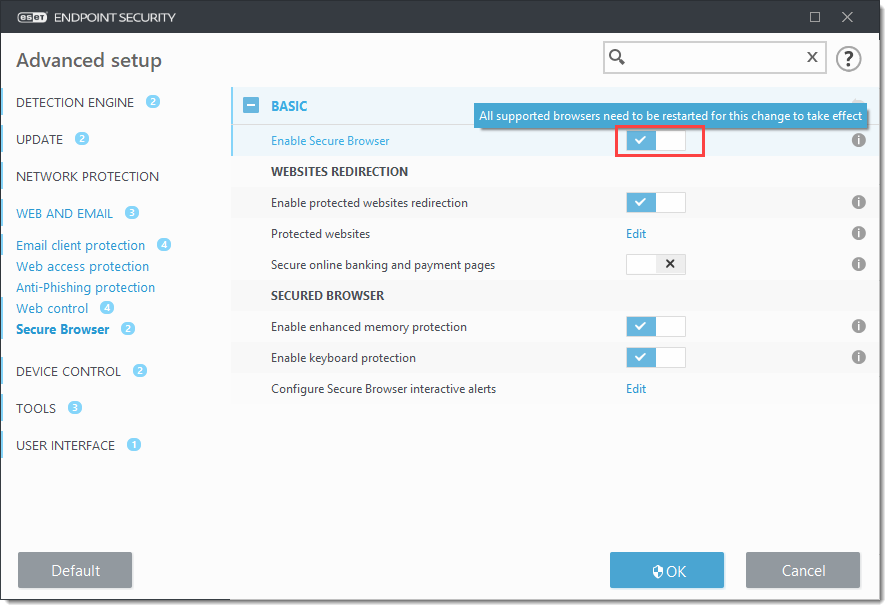Confirm settings with OK button

tap(667, 570)
